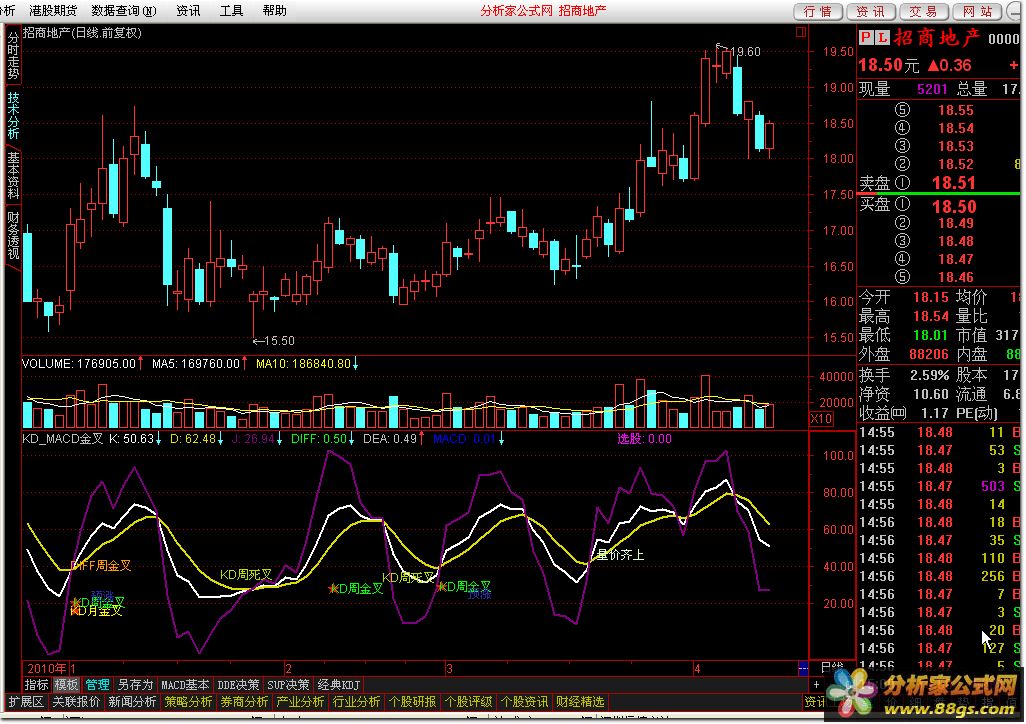Screen dimensions: 1026x724
Task: Click the 换手 2.59% value
Action: (x=929, y=376)
